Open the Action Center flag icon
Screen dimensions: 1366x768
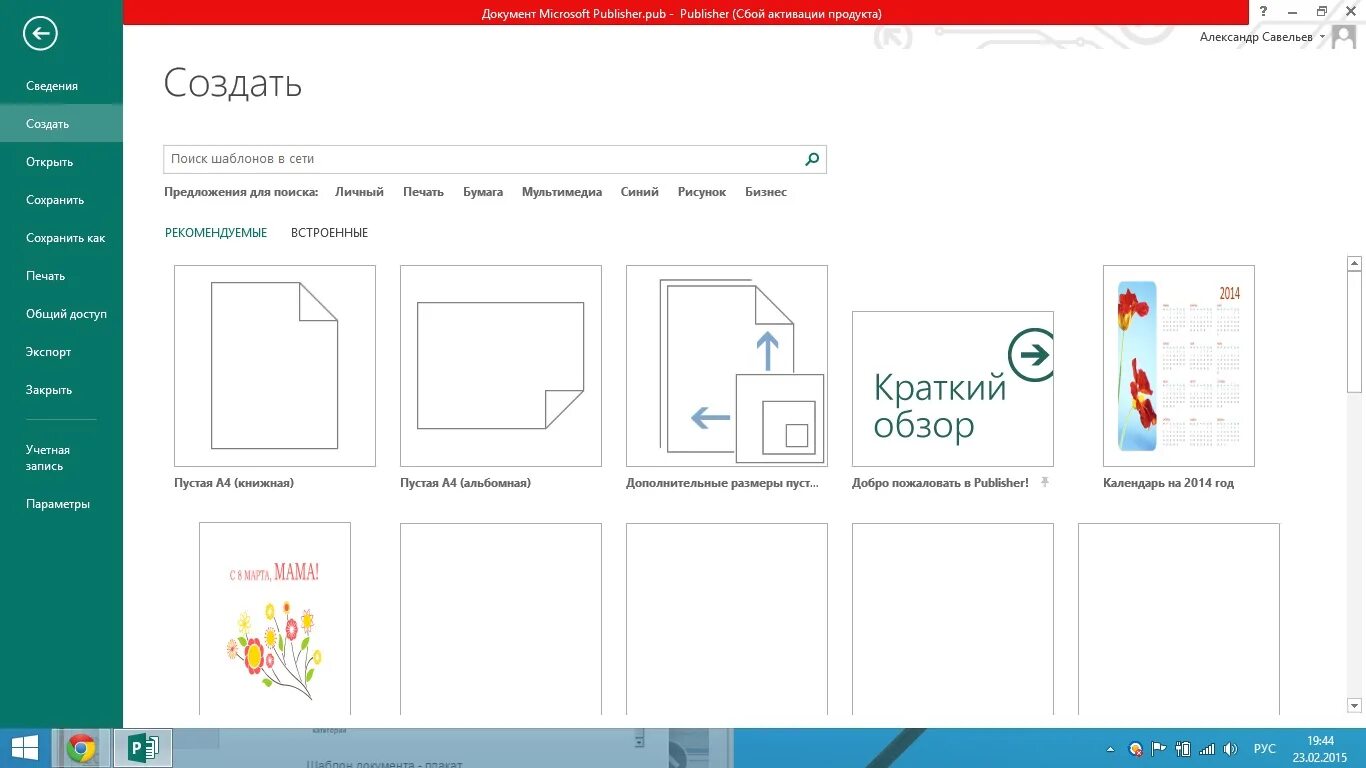tap(1159, 749)
